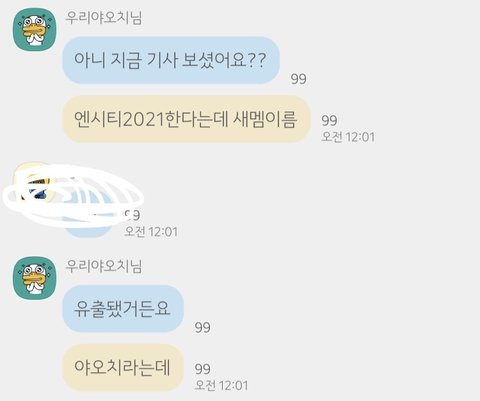Select the blue bubble 유출됐거든요
Screen dimensions: 480x401
tap(123, 309)
